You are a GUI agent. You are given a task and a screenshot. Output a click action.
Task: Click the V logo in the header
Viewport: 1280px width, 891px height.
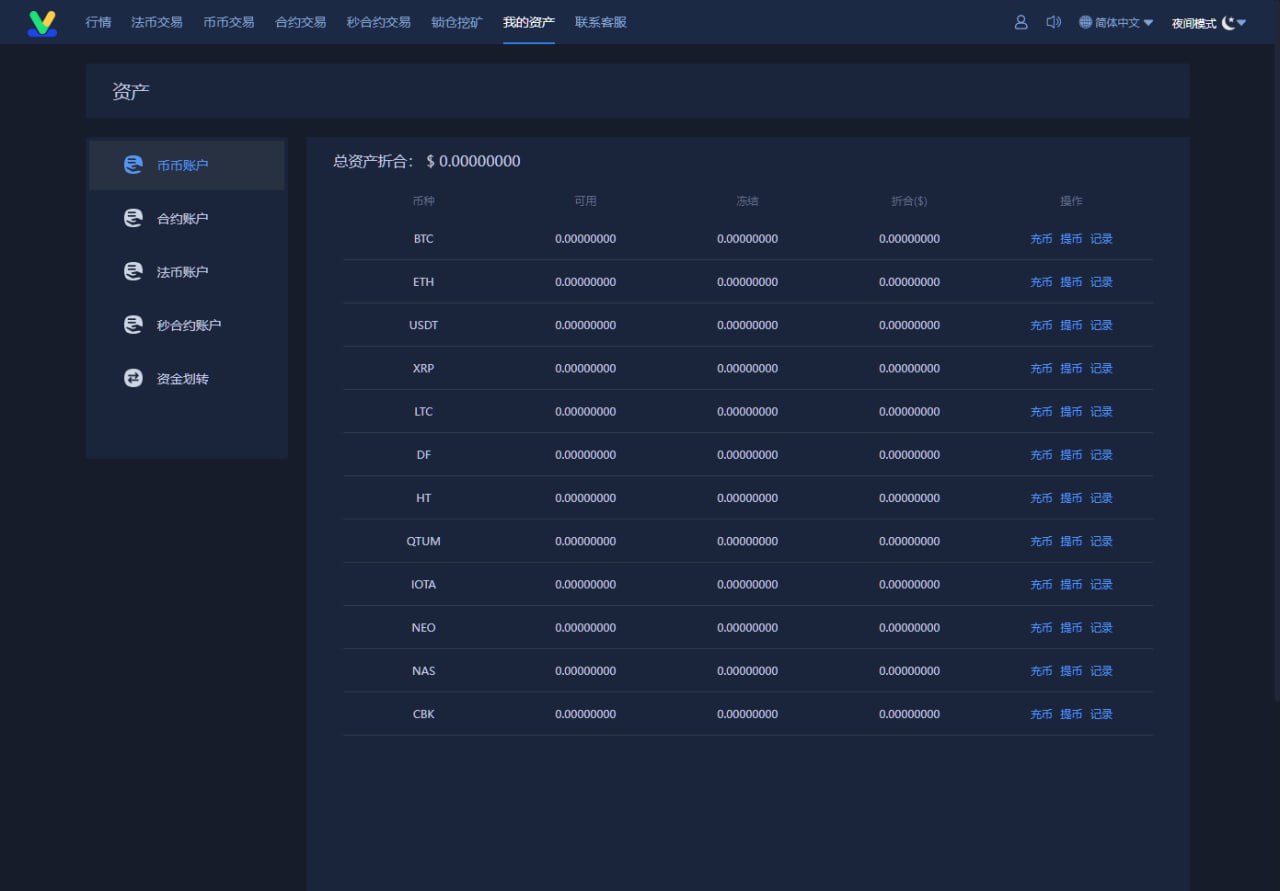42,23
